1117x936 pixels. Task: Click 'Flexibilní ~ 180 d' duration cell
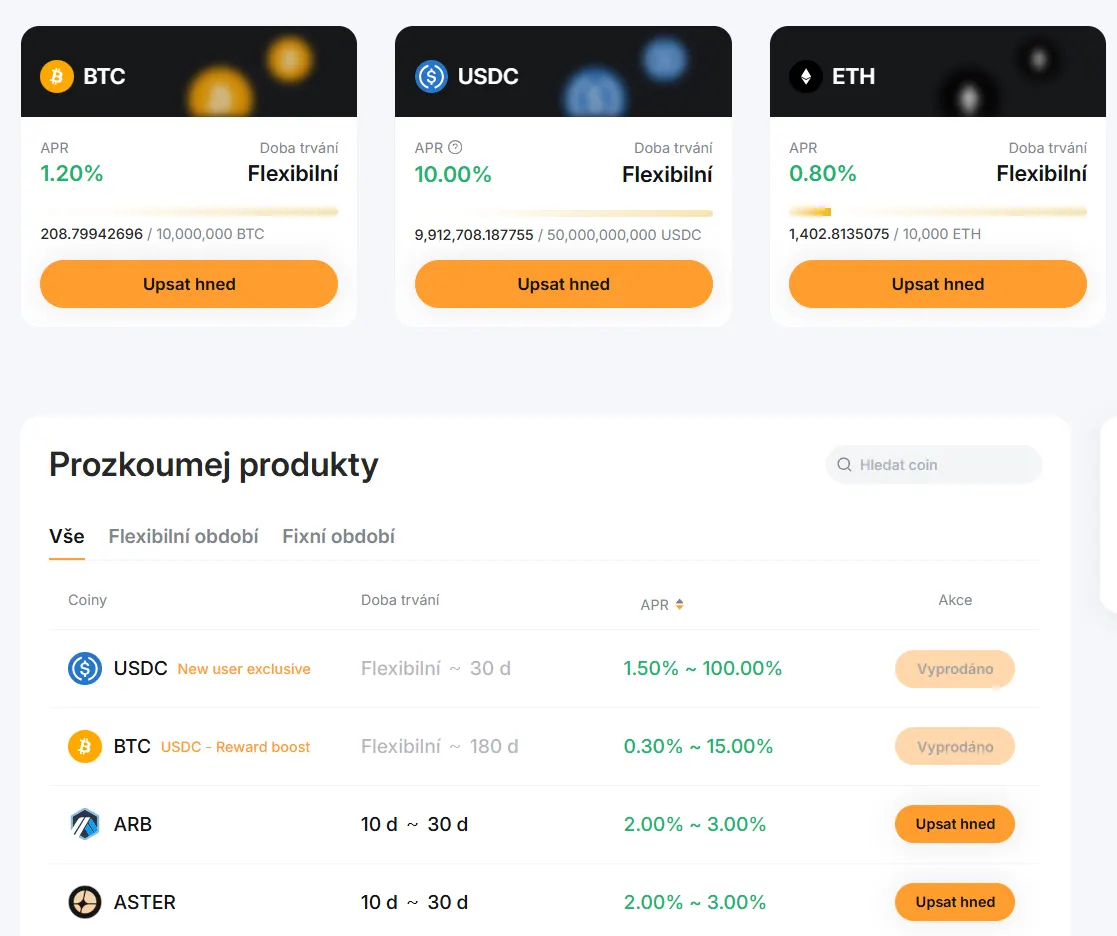(x=440, y=746)
